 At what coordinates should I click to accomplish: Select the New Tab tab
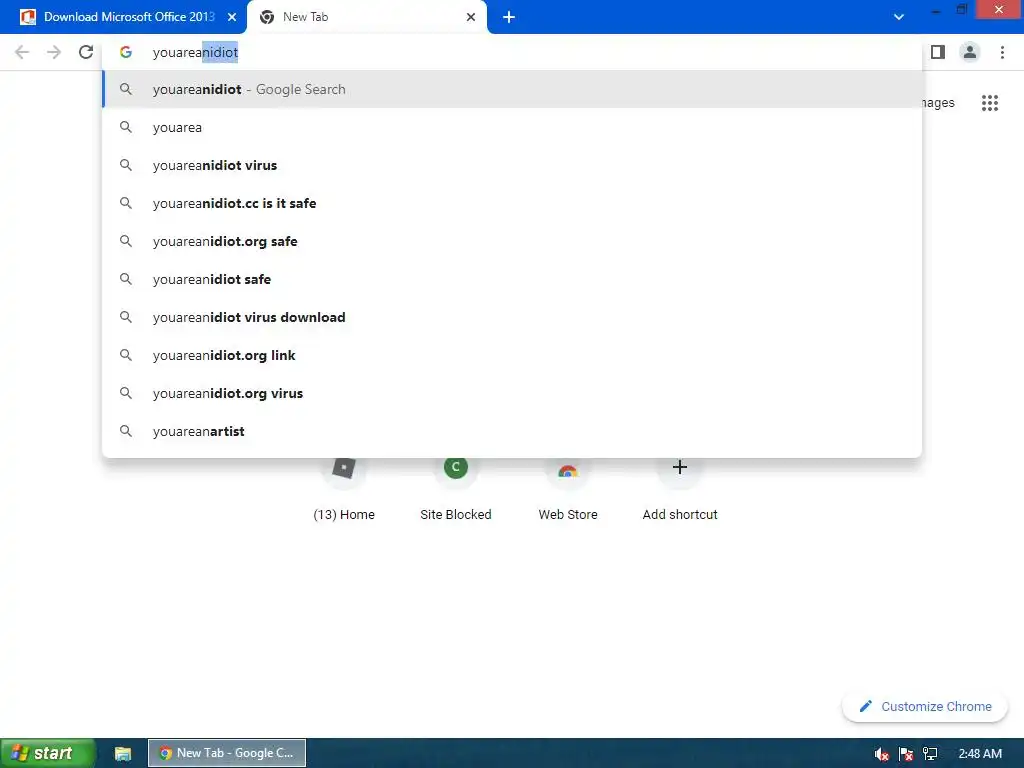pos(366,17)
